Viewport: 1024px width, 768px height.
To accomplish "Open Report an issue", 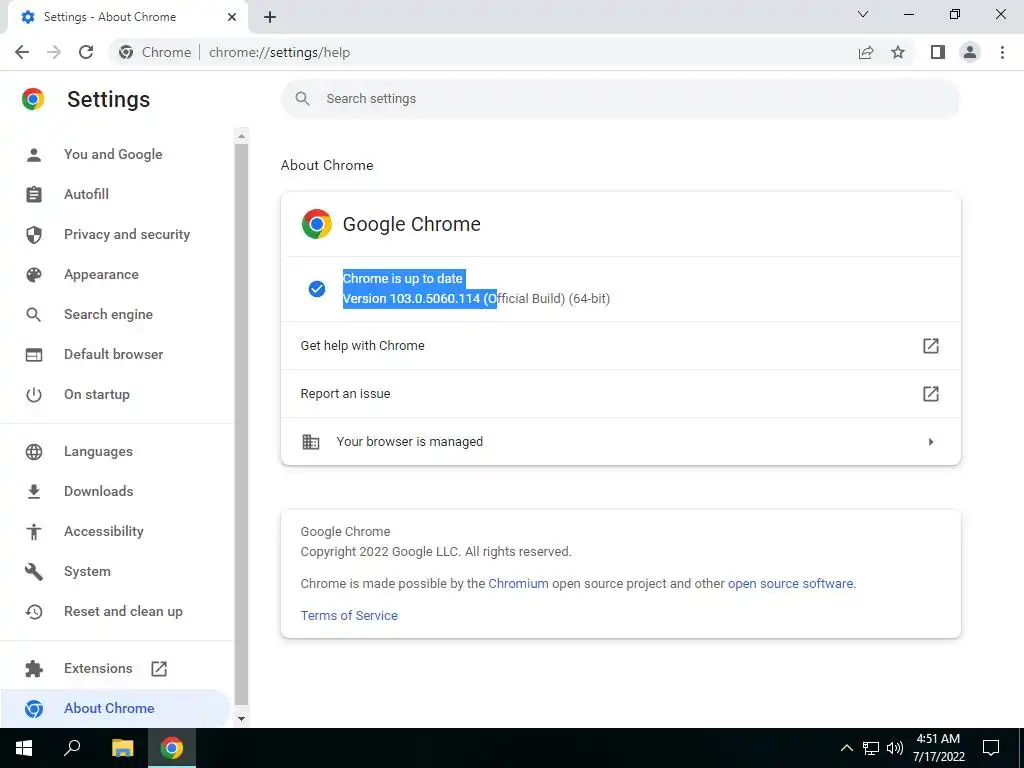I will click(620, 394).
